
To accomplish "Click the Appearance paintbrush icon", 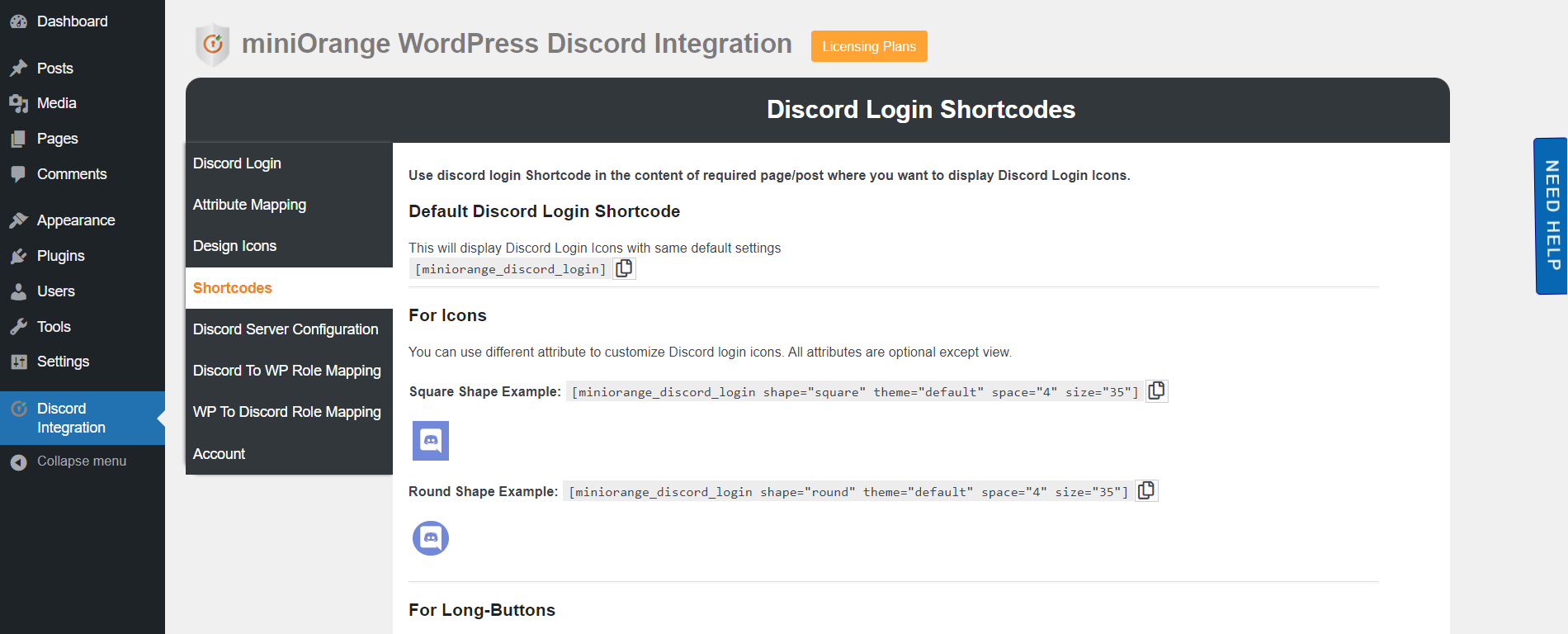I will point(18,220).
